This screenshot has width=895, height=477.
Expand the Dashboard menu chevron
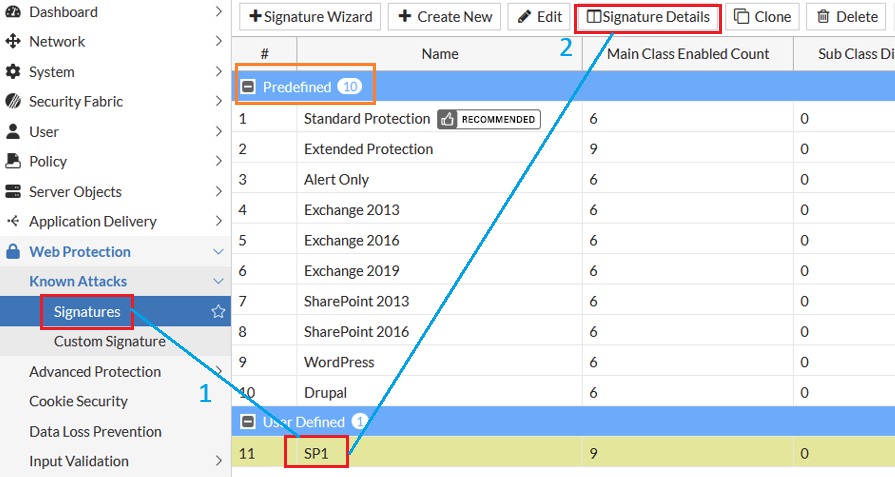[219, 11]
